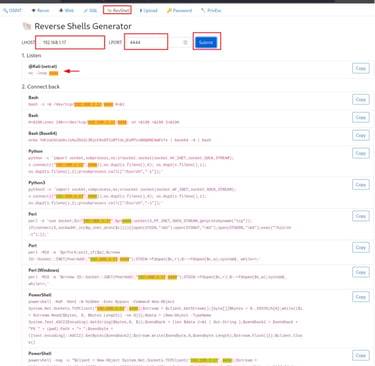Image resolution: width=375 pixels, height=366 pixels.
Task: Copy the Perl -MIO fork command
Action: (x=361, y=247)
